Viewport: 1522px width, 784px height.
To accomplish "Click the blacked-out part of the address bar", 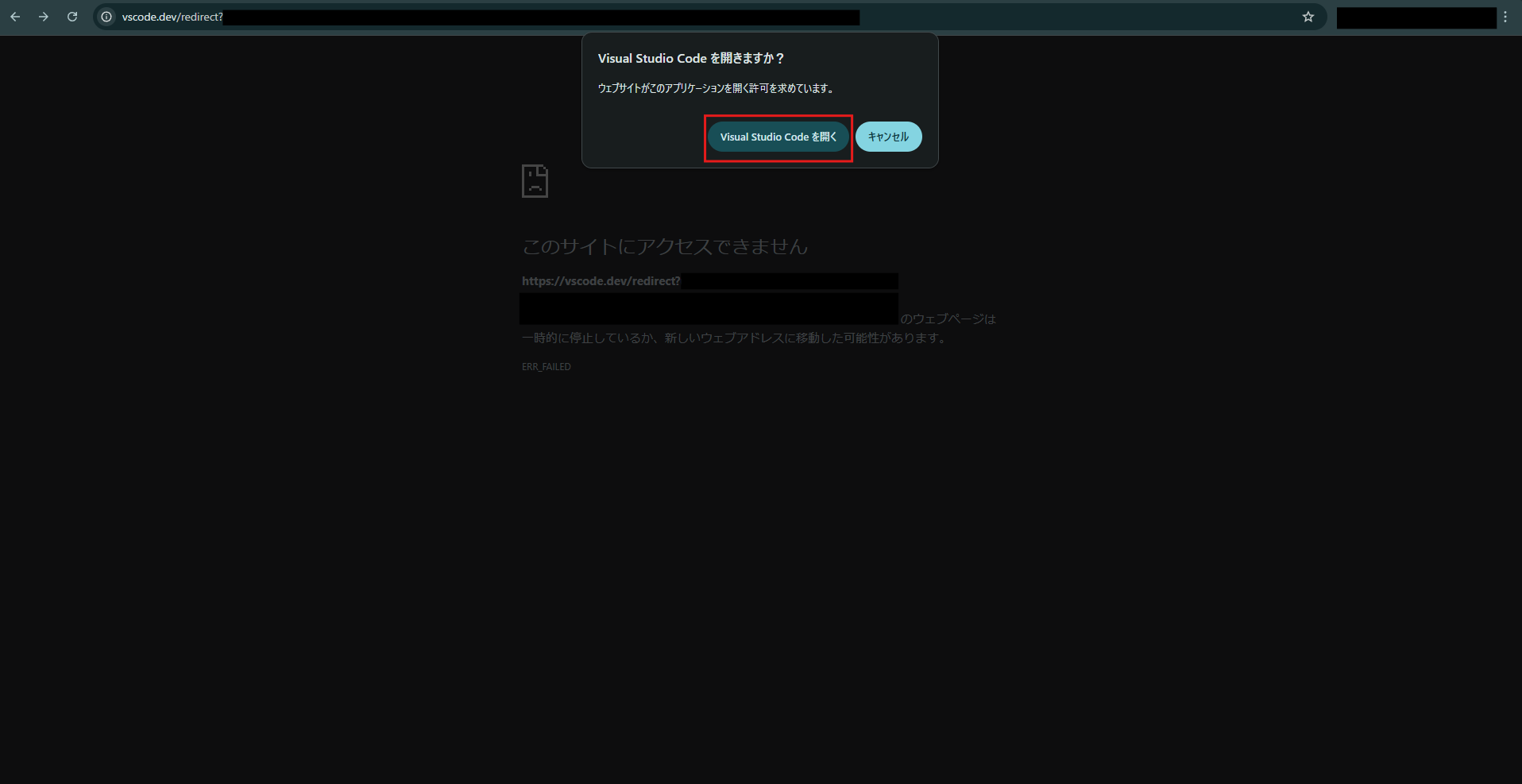I will pyautogui.click(x=540, y=17).
